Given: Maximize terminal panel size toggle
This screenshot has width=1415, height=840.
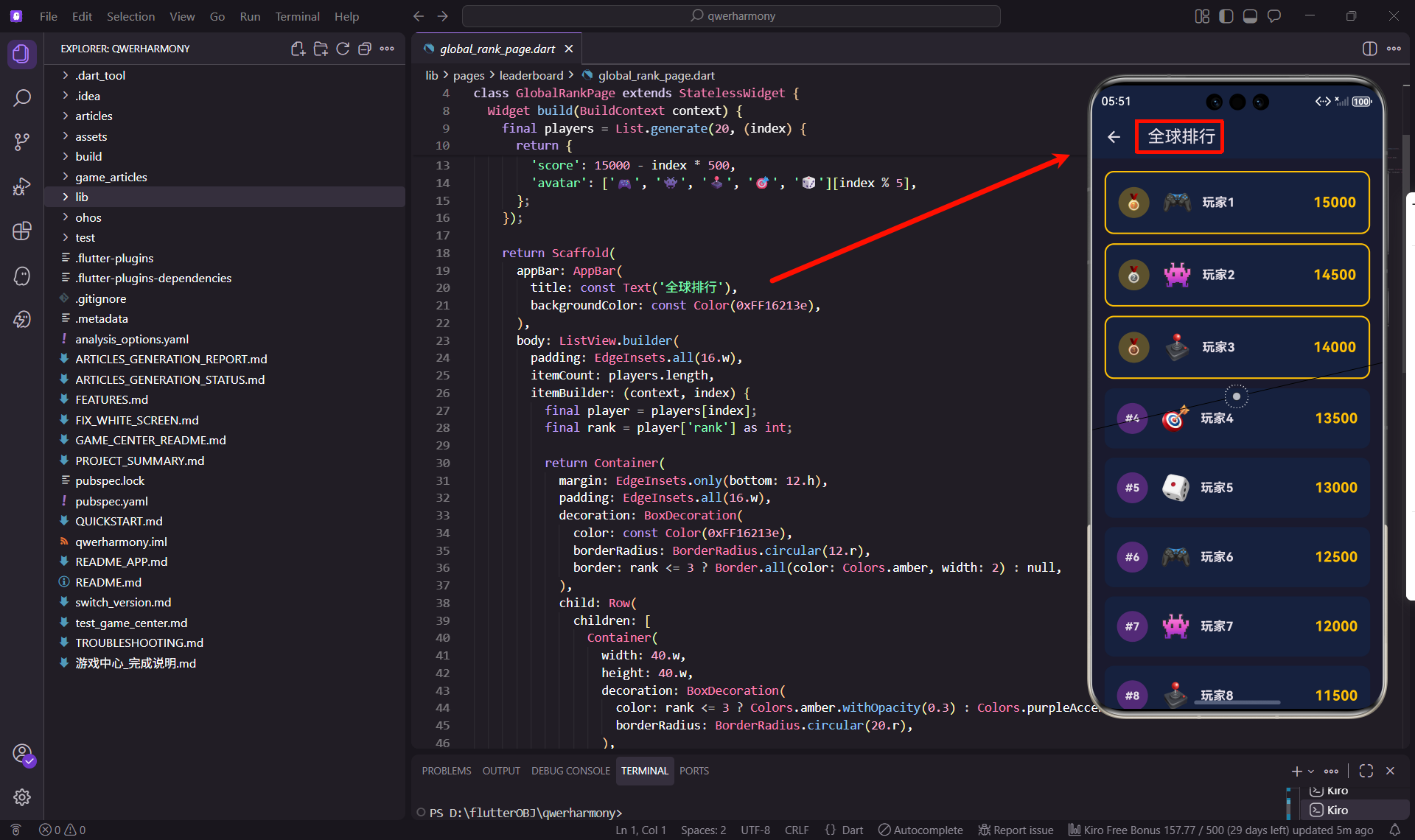Looking at the screenshot, I should 1366,771.
